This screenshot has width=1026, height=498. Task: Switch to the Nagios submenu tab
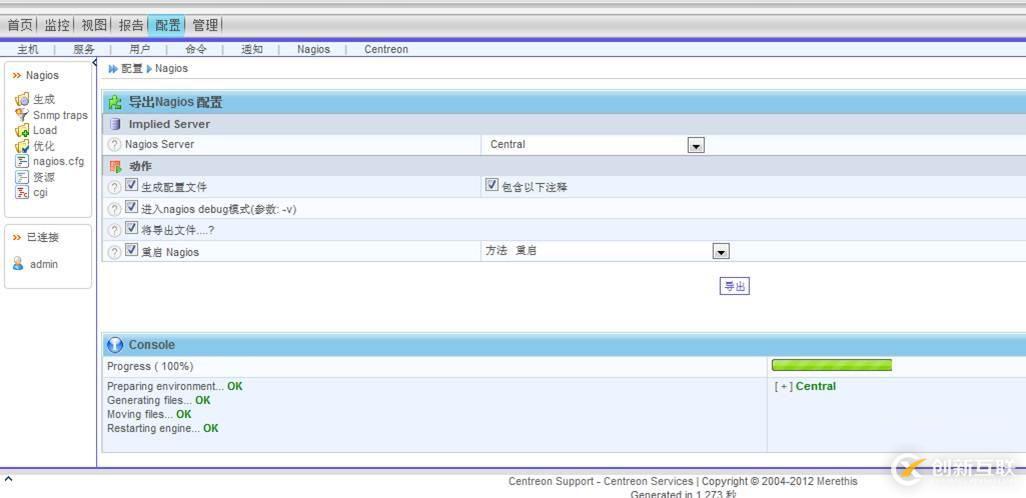[x=313, y=49]
